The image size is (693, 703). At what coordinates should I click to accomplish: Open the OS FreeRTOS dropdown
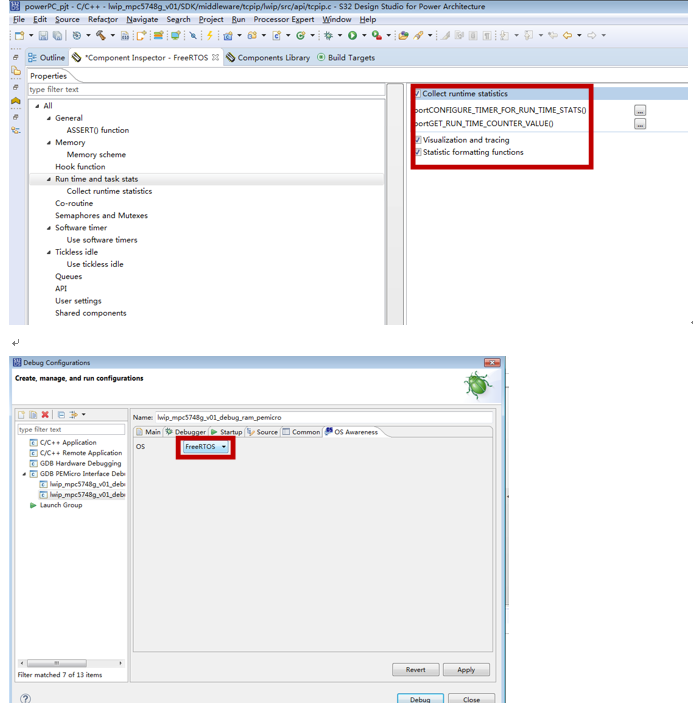pos(206,447)
